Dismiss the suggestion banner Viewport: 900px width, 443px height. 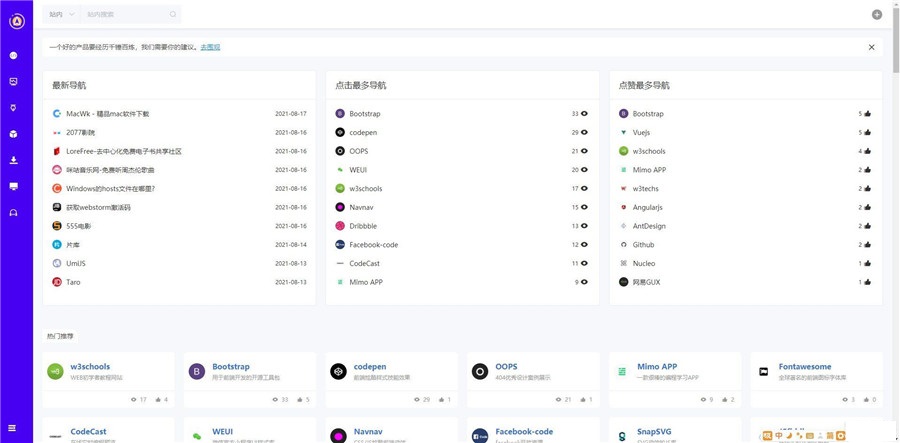click(x=871, y=47)
